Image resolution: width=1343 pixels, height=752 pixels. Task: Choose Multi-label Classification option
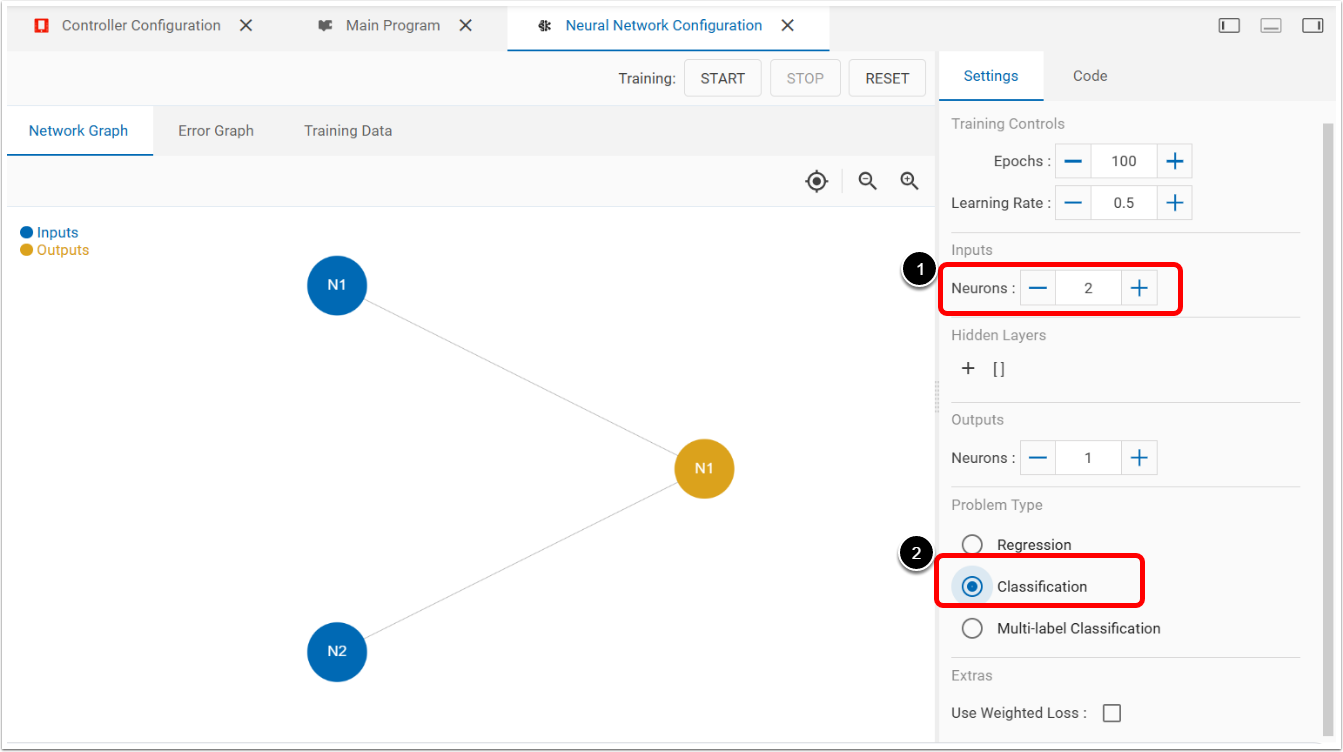pyautogui.click(x=972, y=629)
